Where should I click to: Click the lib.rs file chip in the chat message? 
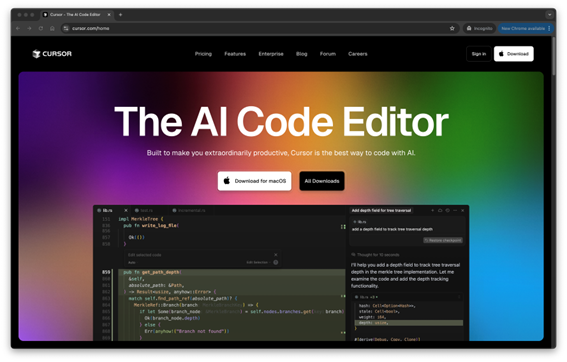360,222
